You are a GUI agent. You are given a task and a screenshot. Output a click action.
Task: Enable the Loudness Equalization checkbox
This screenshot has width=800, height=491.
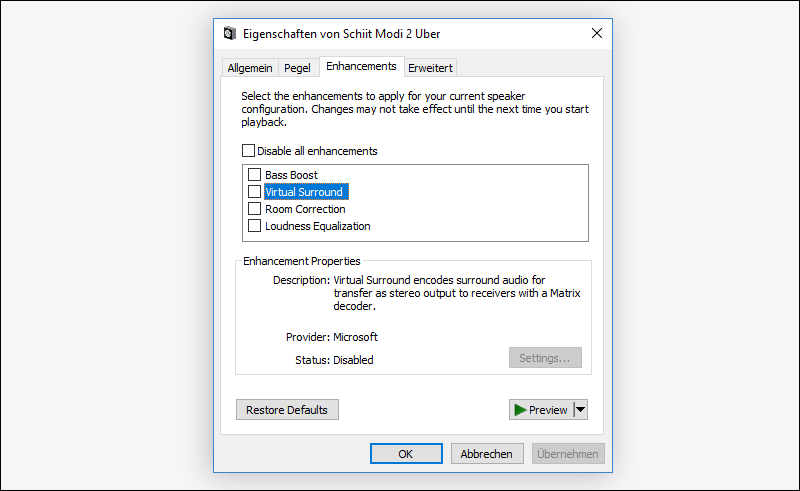click(x=254, y=226)
